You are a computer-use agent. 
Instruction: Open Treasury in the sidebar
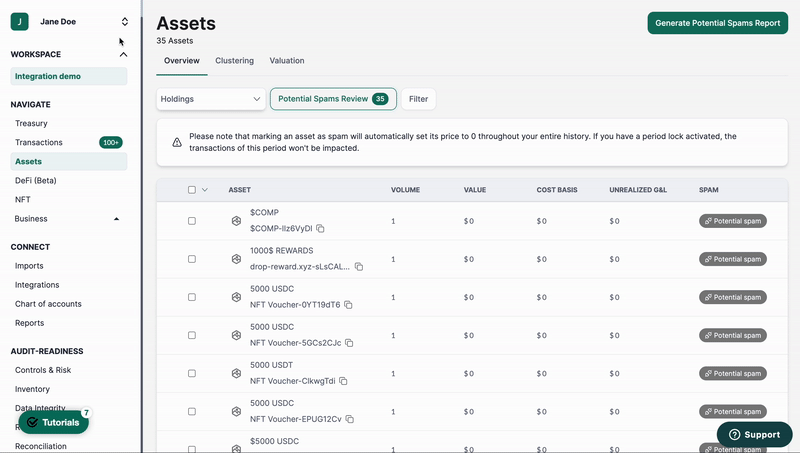pyautogui.click(x=31, y=123)
